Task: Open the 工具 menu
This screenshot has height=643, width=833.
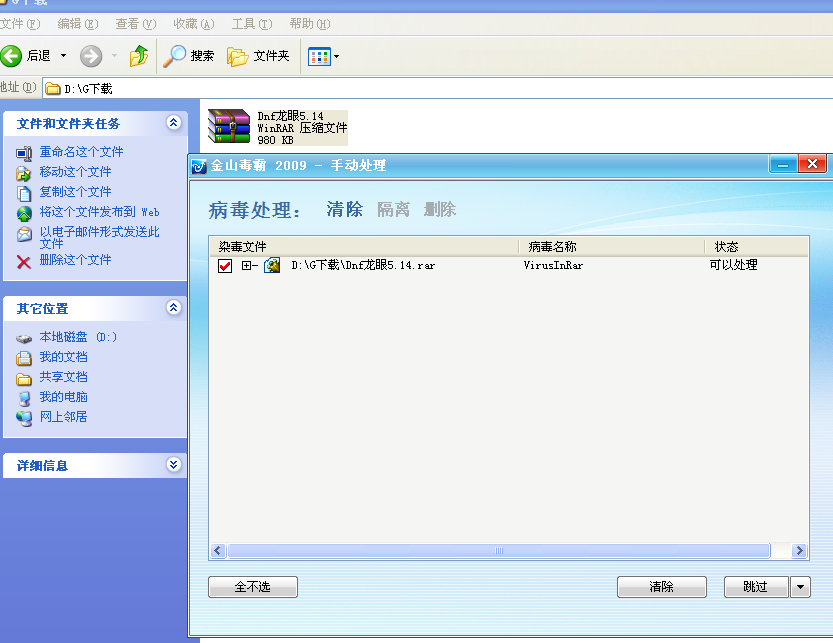Action: 252,24
